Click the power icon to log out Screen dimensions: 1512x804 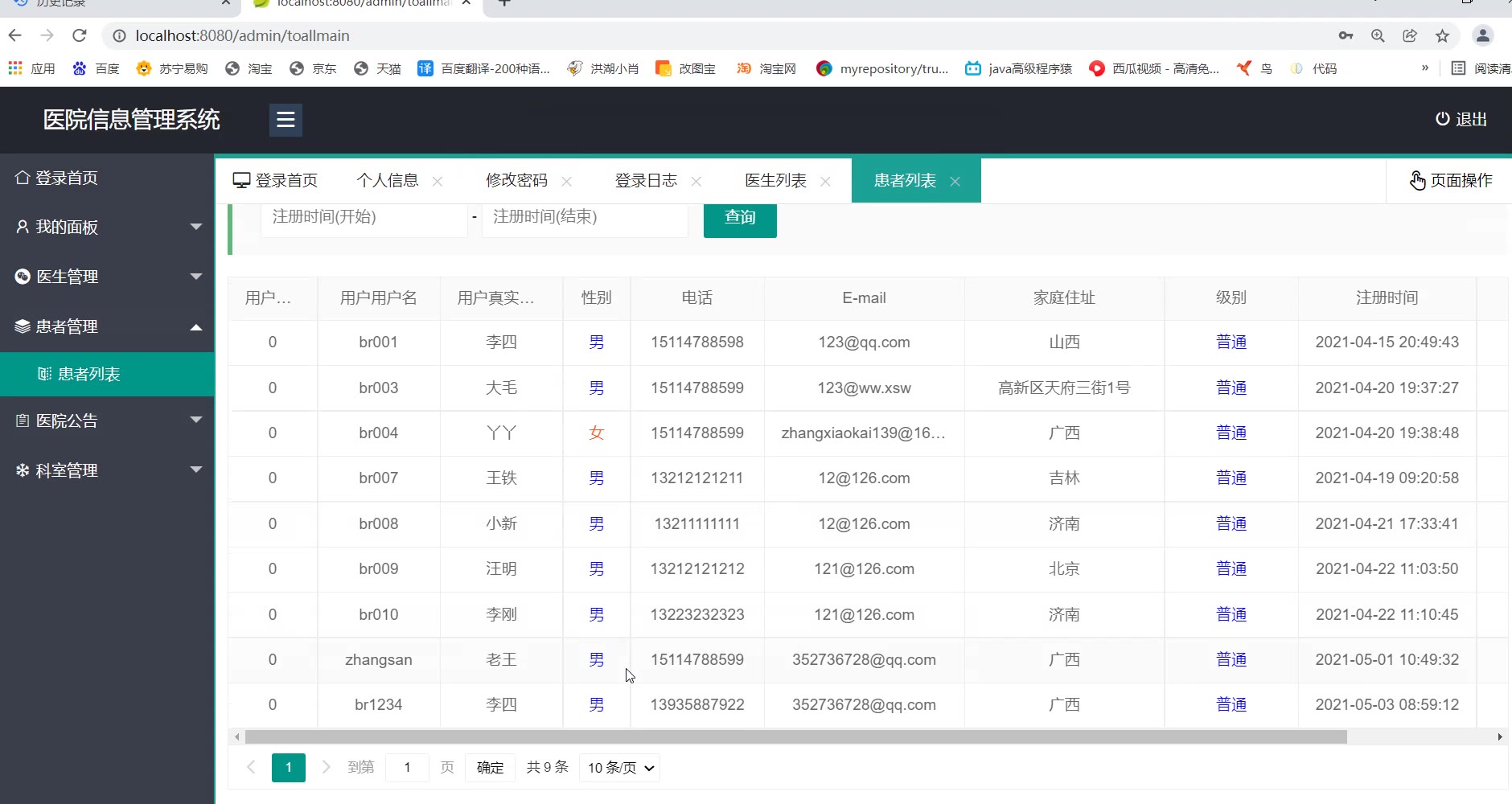pyautogui.click(x=1443, y=119)
